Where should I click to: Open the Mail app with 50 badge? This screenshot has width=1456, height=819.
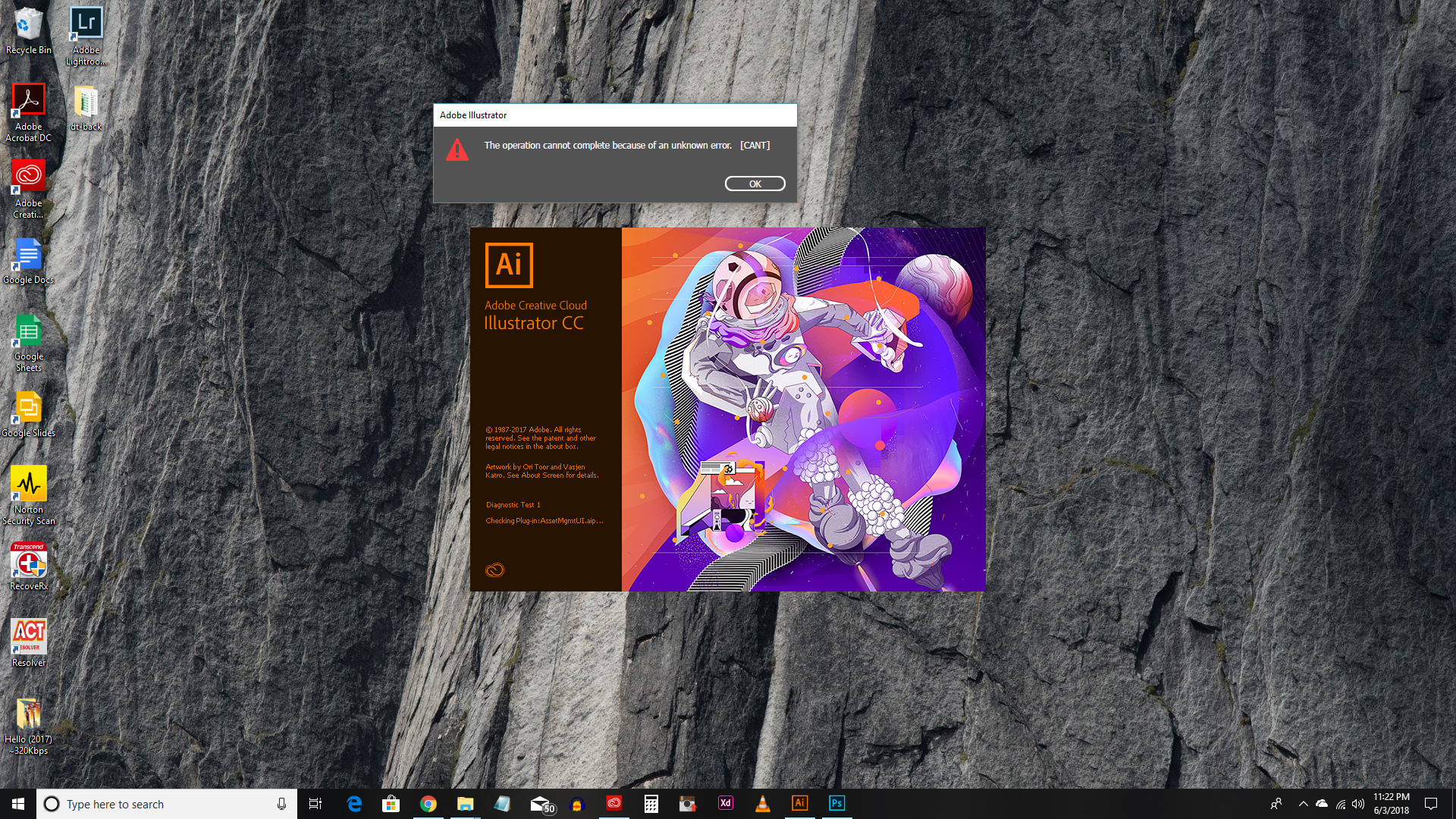point(541,804)
